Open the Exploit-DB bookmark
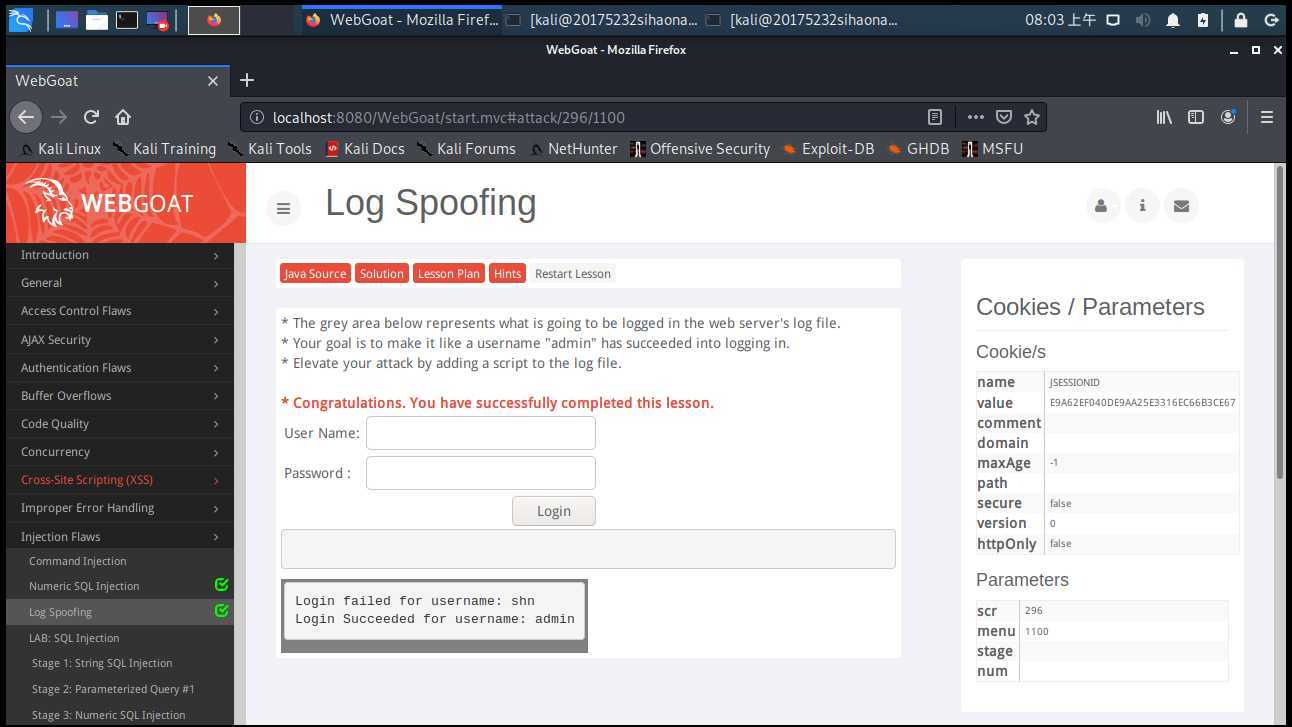This screenshot has height=727, width=1292. click(828, 149)
